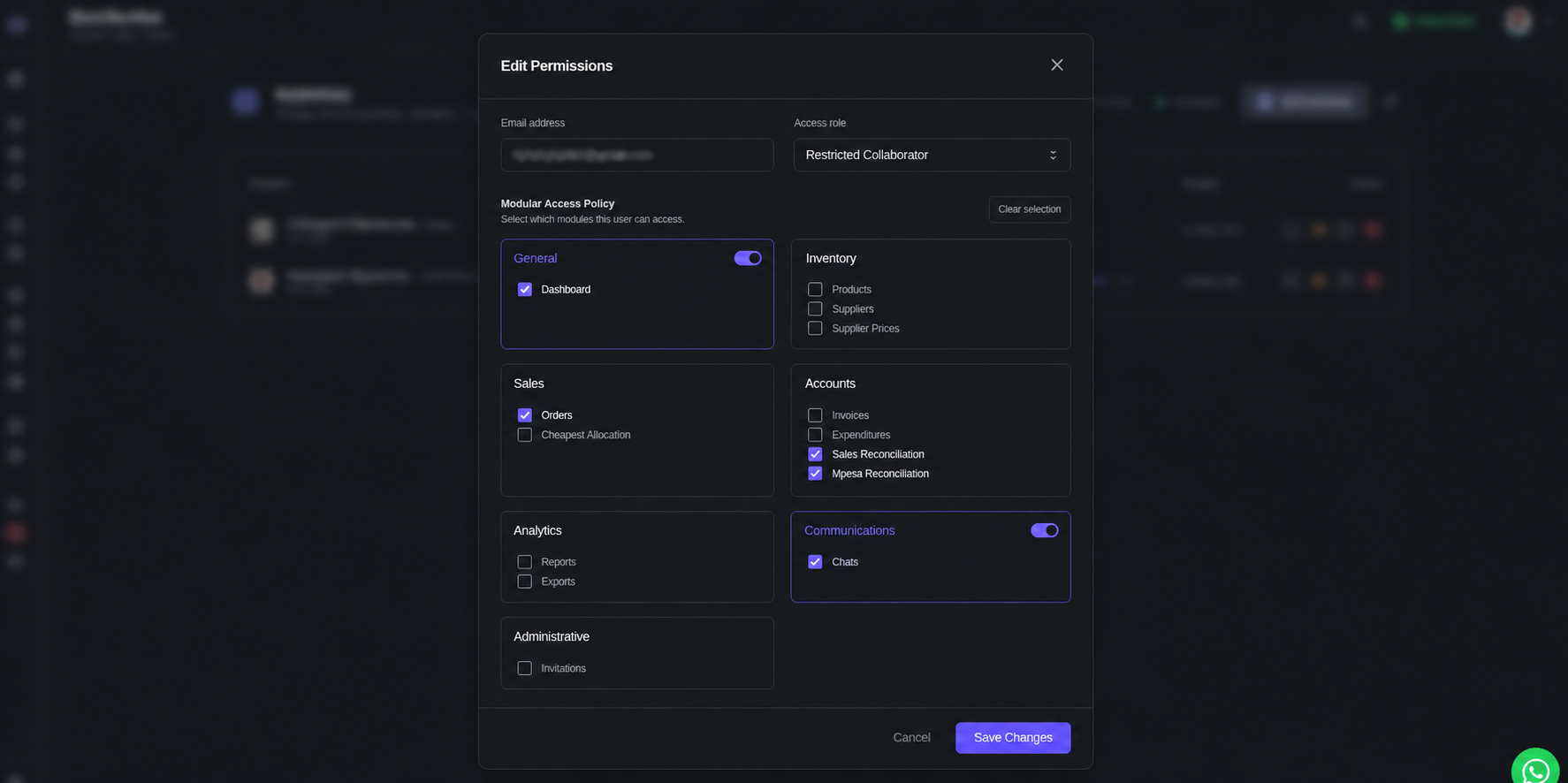This screenshot has height=783, width=1568.
Task: Check the Exports checkbox
Action: click(x=525, y=582)
